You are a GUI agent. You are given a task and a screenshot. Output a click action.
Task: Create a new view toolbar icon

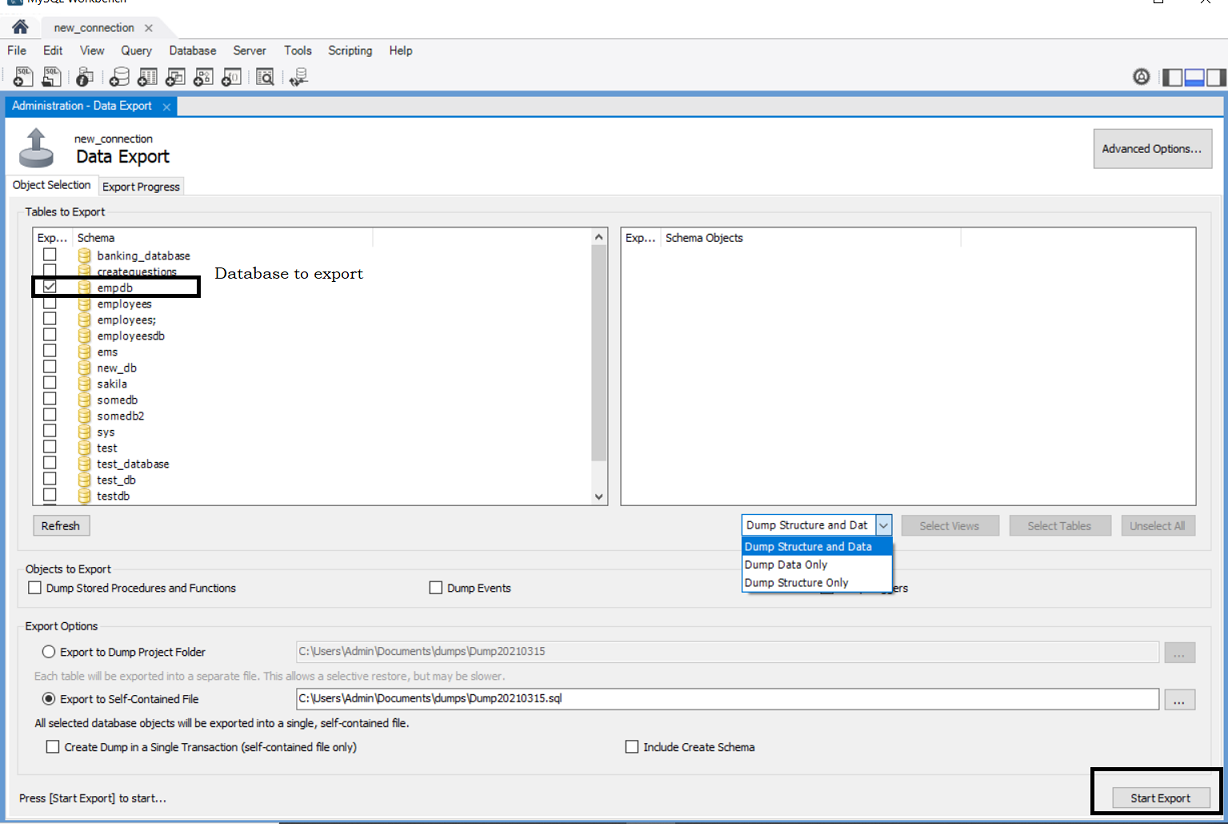click(176, 76)
